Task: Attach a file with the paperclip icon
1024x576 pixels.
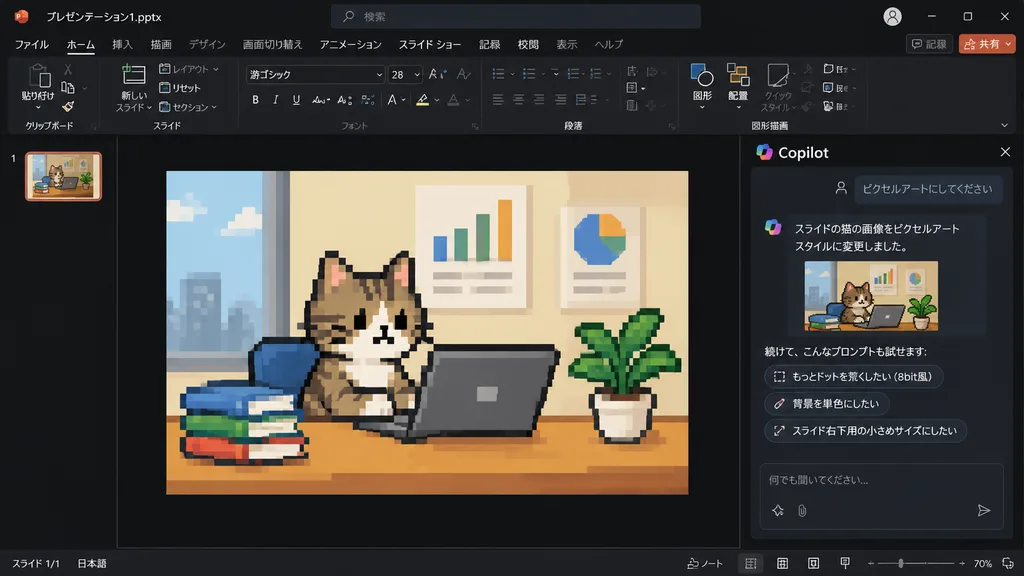Action: tap(802, 511)
